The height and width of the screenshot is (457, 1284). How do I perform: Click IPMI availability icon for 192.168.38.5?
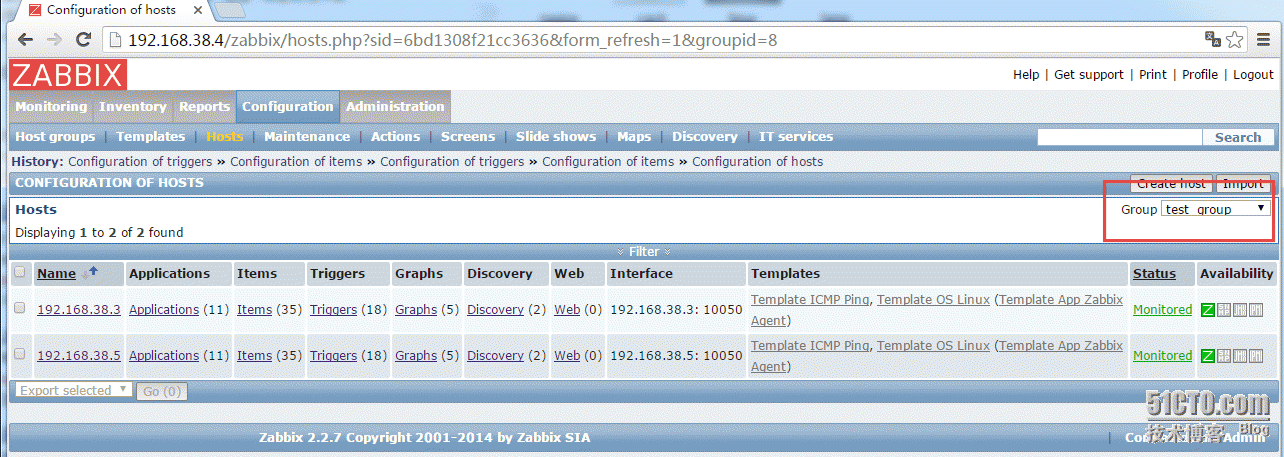(1256, 356)
